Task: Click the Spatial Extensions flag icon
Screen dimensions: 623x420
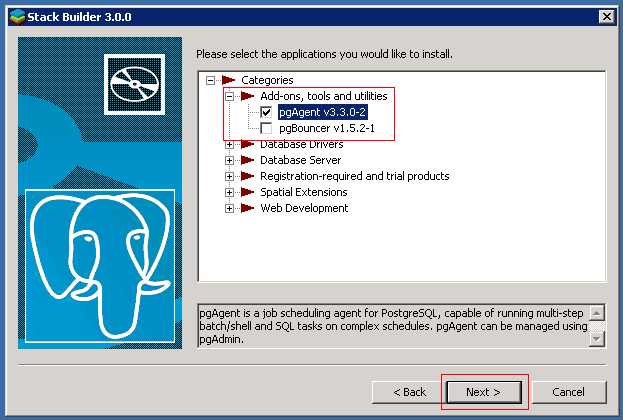Action: 248,192
